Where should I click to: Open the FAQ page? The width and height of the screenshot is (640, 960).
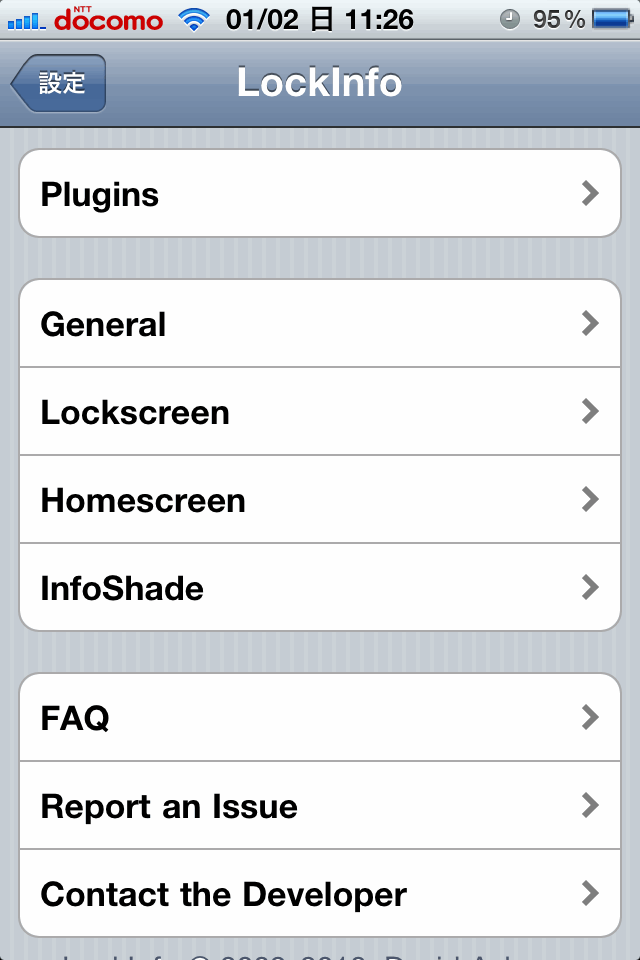point(320,718)
